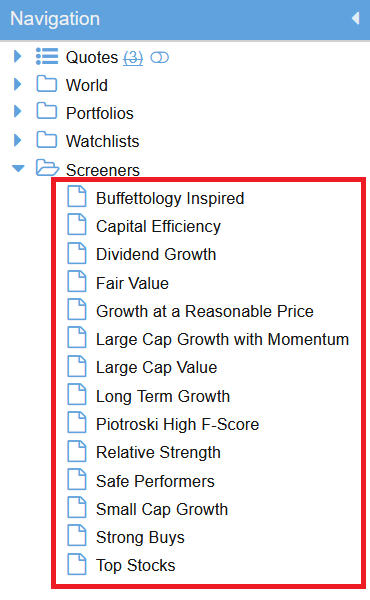
Task: Collapse the Navigation panel with the arrow
Action: (x=355, y=18)
